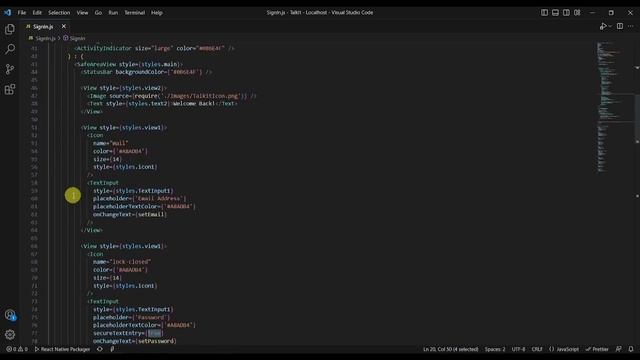Click the secureTextEntry true line
The height and width of the screenshot is (360, 640).
[x=128, y=333]
